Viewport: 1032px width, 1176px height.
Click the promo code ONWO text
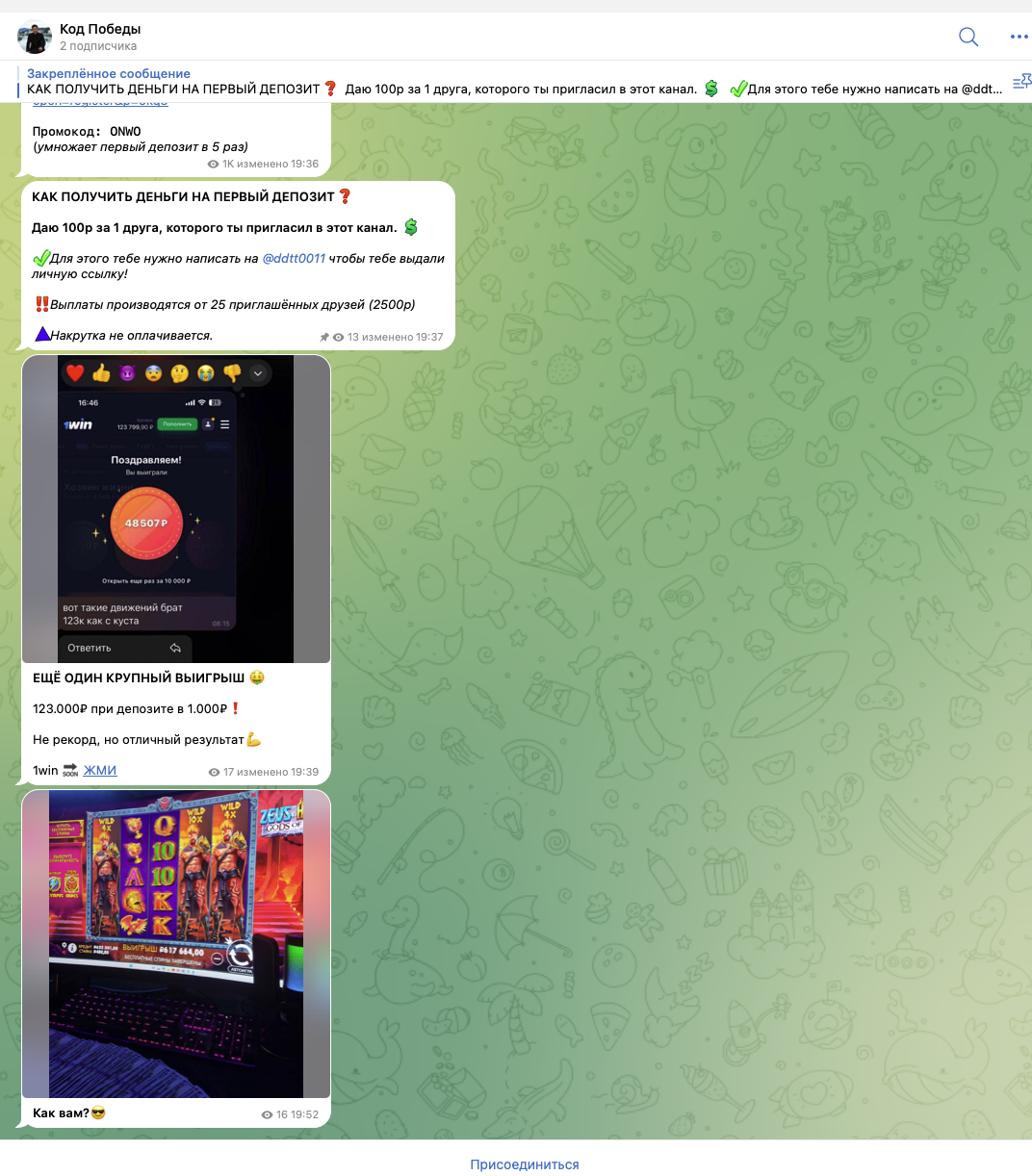[125, 131]
